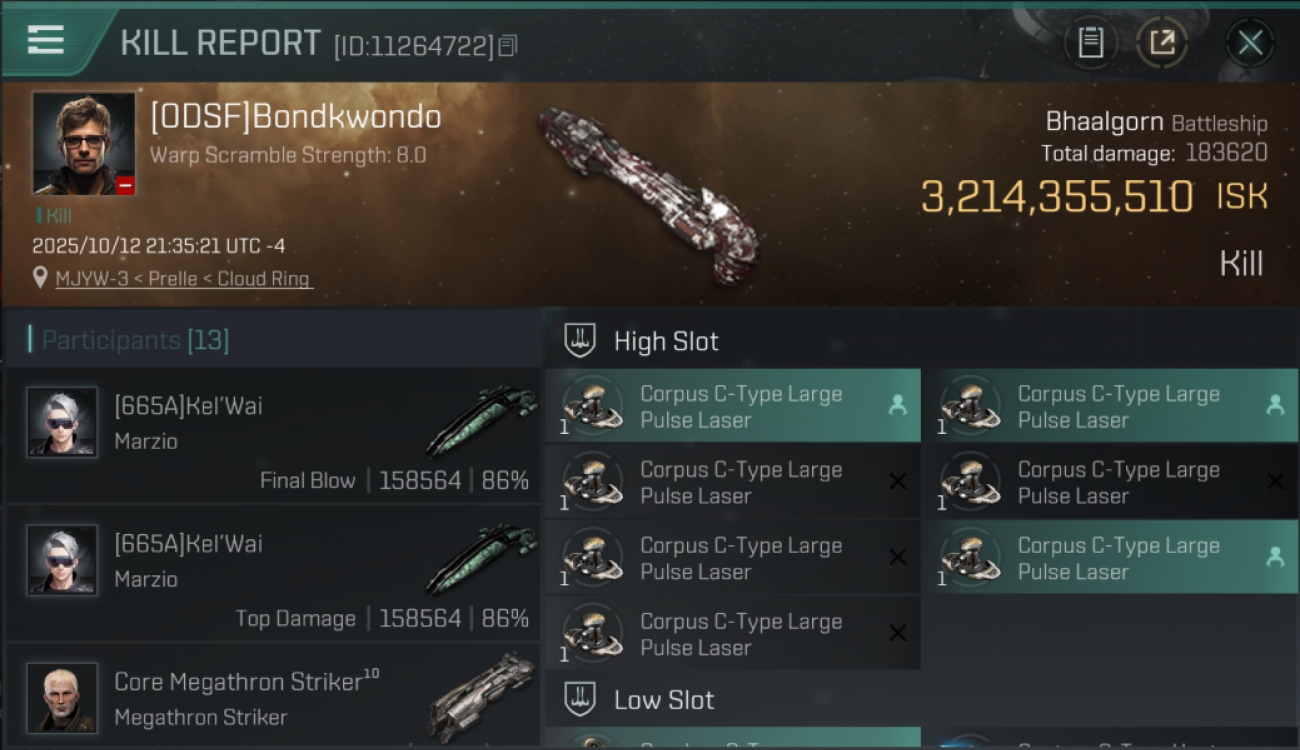Select Kel'Wai Final Blow participant entry
Viewport: 1300px width, 750px height.
tap(272, 435)
